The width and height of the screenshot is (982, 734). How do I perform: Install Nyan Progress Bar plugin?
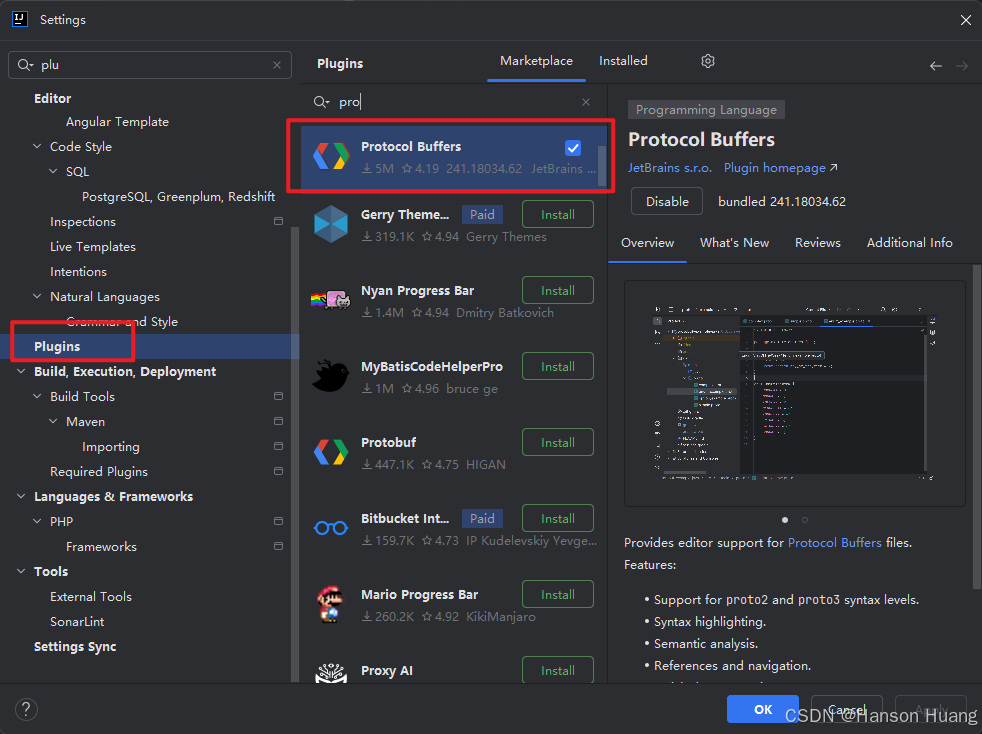point(557,291)
